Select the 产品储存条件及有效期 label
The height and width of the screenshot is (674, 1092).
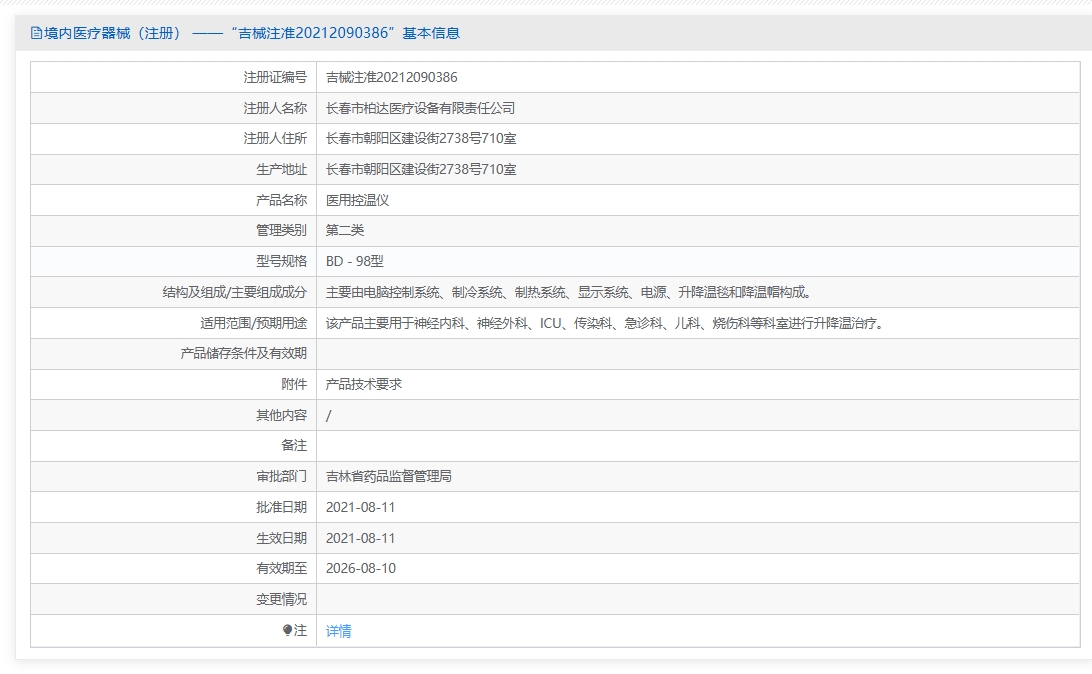(x=244, y=354)
